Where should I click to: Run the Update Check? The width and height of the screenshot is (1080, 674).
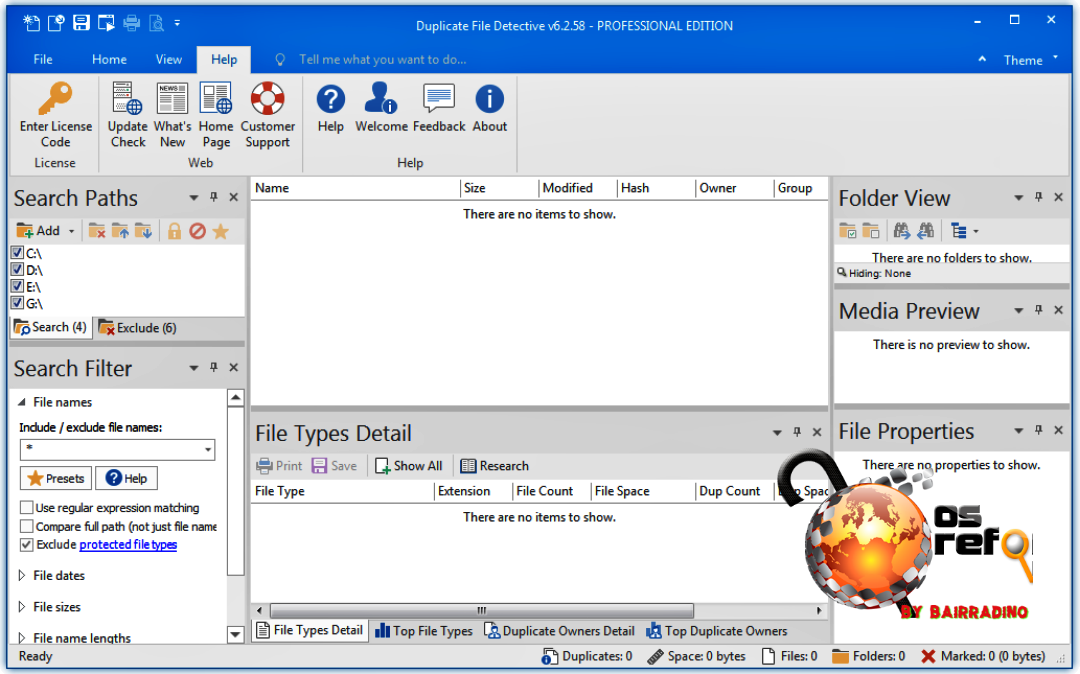pos(127,114)
